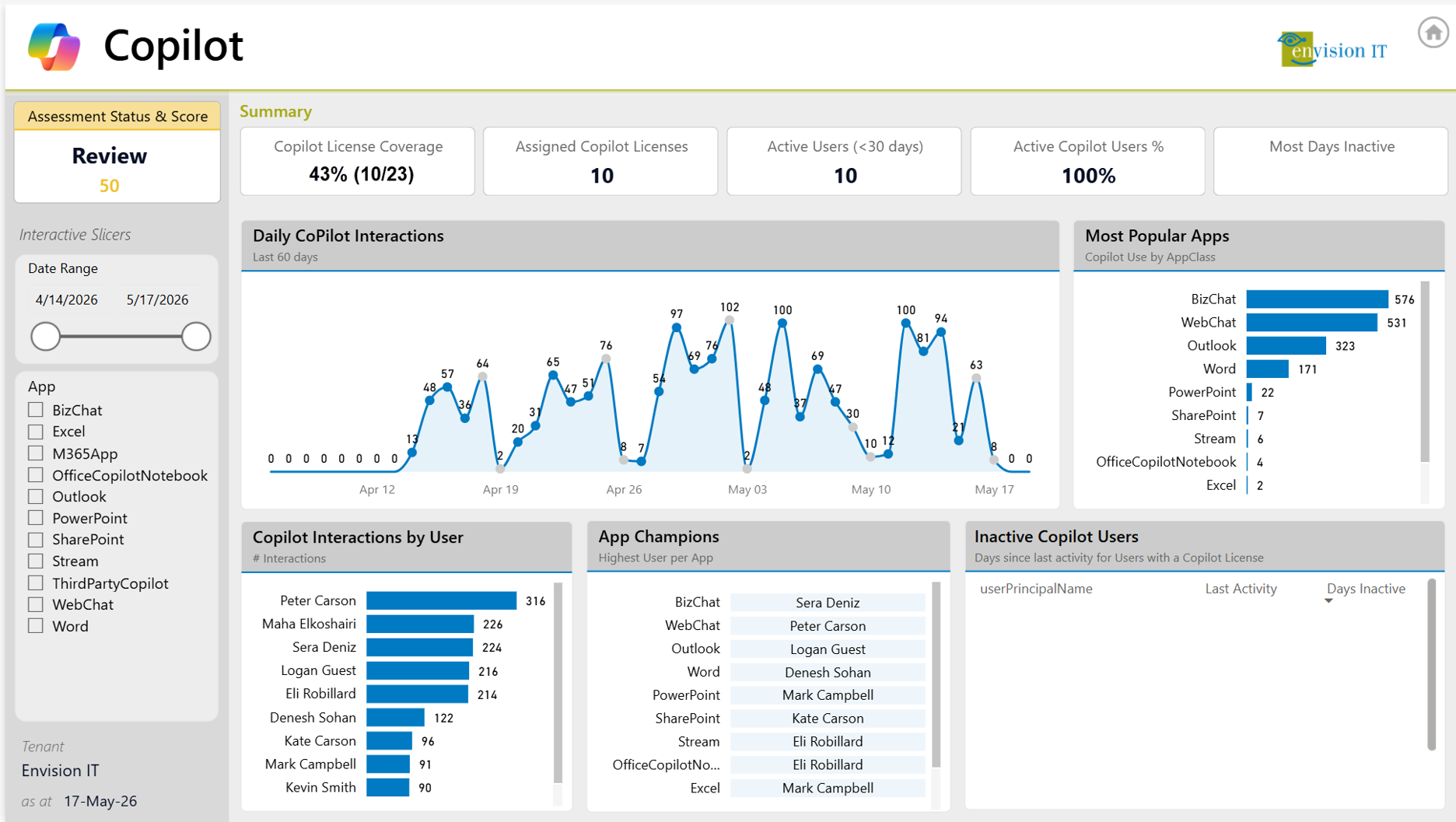This screenshot has width=1456, height=822.
Task: Check the OfficeCopilotNotebook app filter
Action: (36, 475)
